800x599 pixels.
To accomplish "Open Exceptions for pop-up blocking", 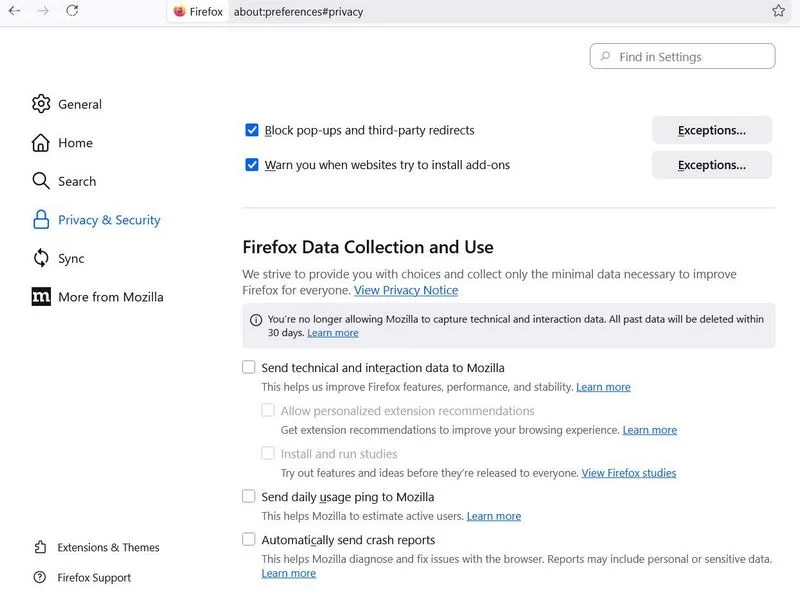I will tap(711, 130).
